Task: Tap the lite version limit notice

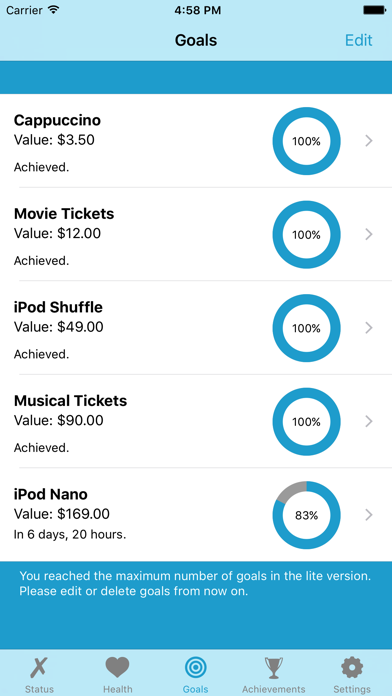Action: click(x=195, y=584)
